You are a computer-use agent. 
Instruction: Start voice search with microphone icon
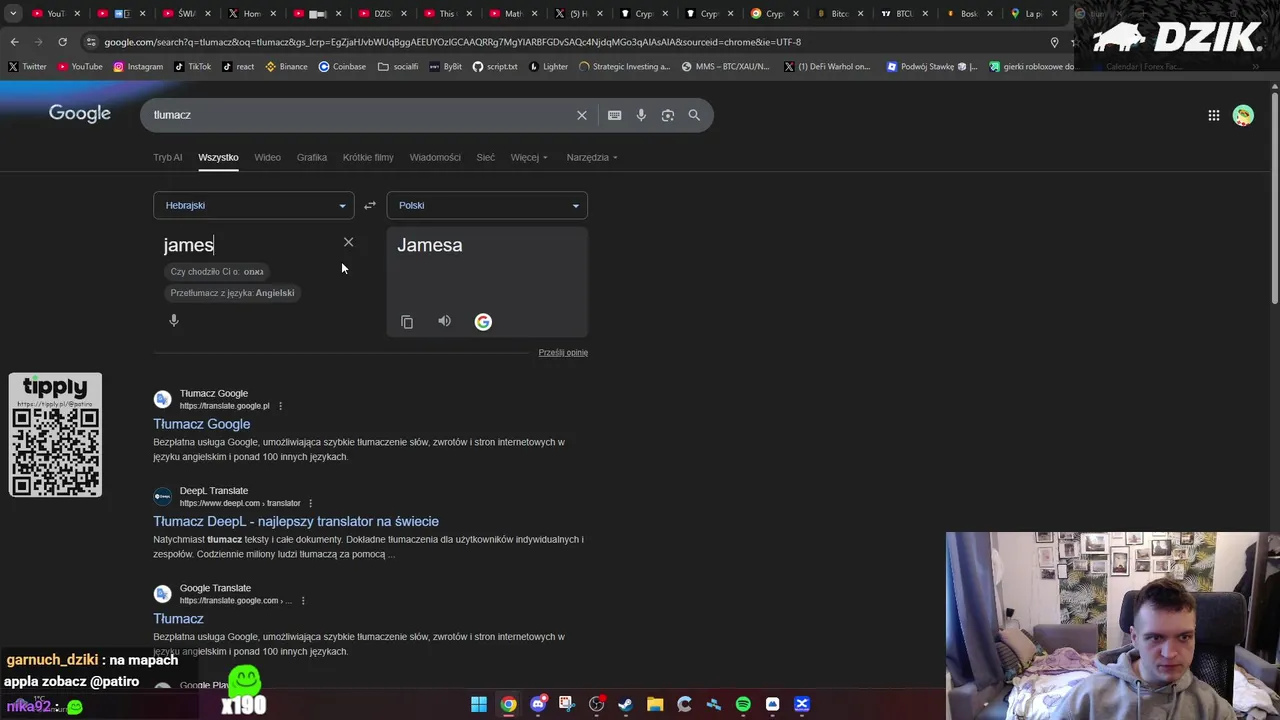click(641, 115)
